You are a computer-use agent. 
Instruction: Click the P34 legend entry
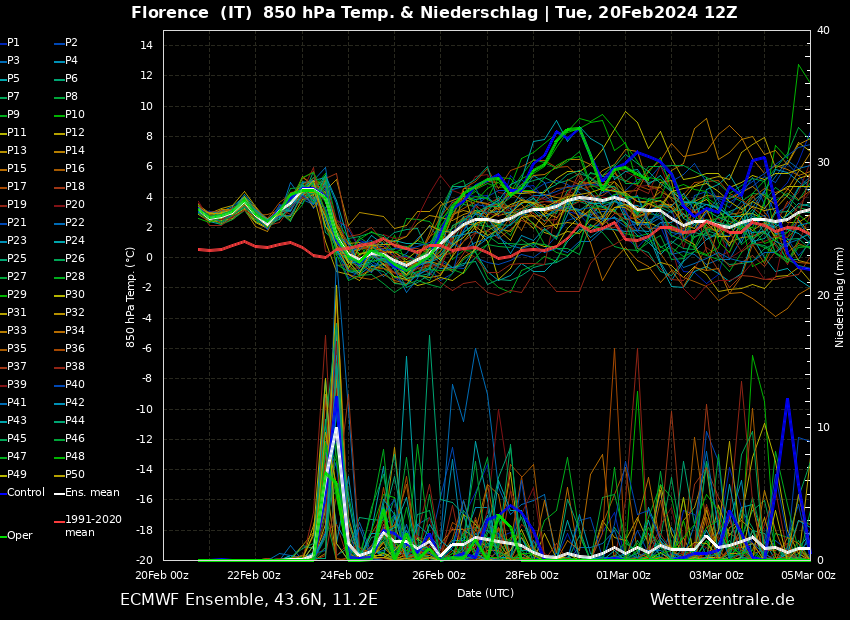(69, 330)
